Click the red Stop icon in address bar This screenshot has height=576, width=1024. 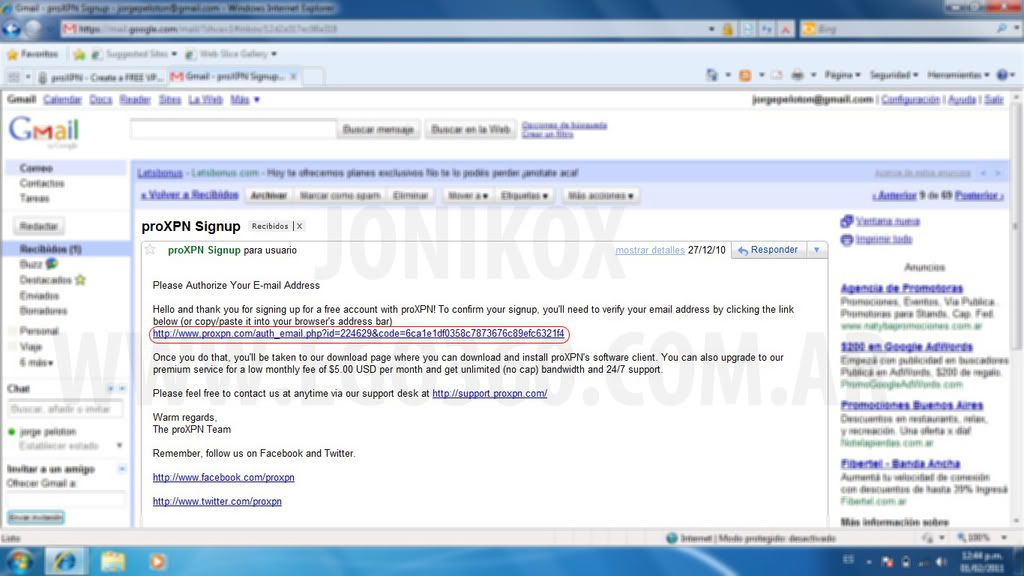coord(786,29)
